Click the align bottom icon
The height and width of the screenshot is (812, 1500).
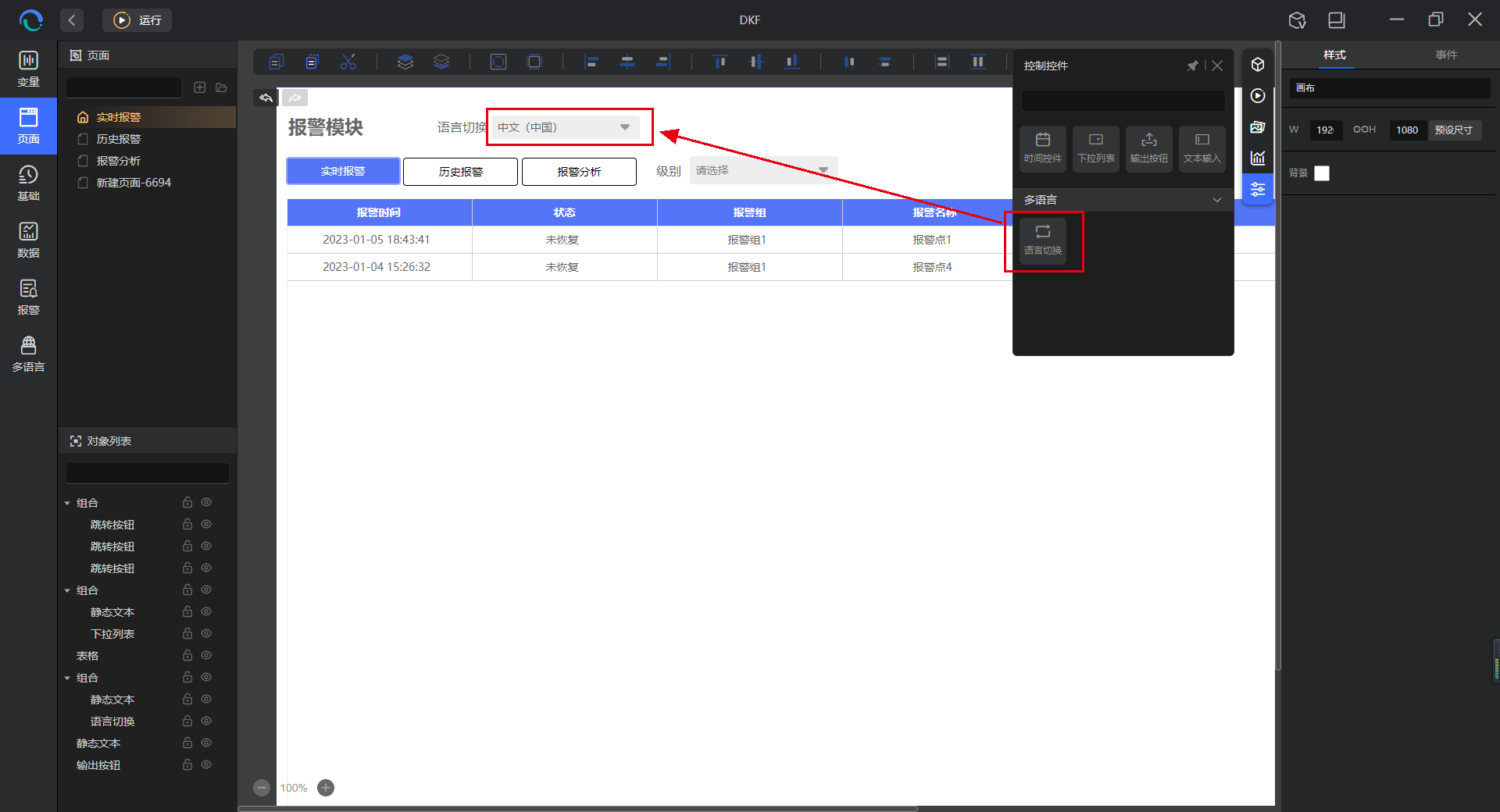point(792,62)
